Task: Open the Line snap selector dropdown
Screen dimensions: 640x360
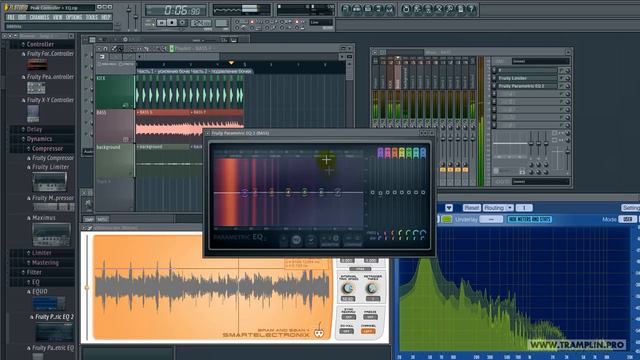Action: click(321, 22)
